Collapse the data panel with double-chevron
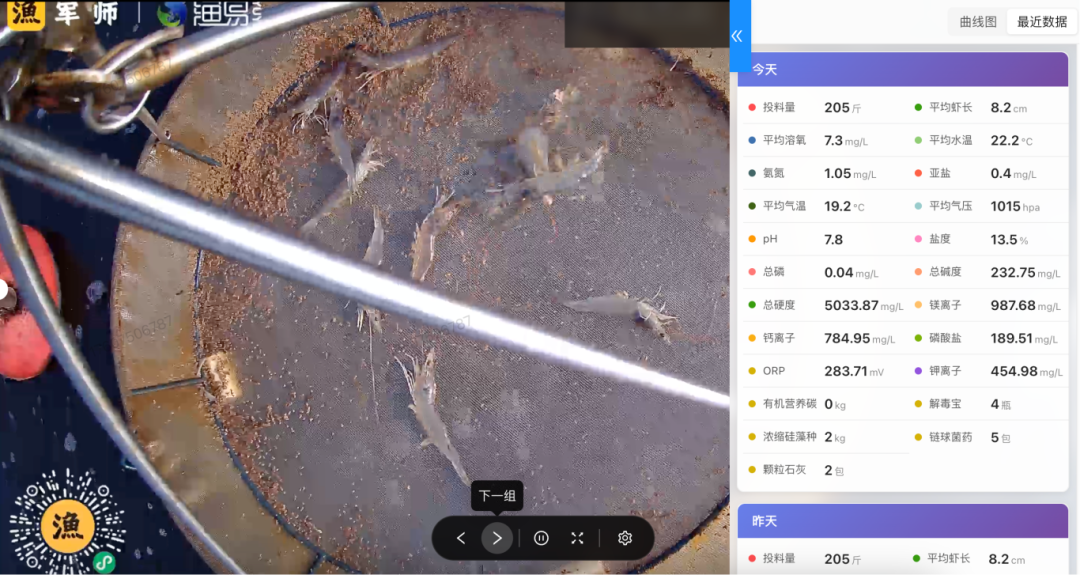Screen dimensions: 1080x575 (737, 36)
